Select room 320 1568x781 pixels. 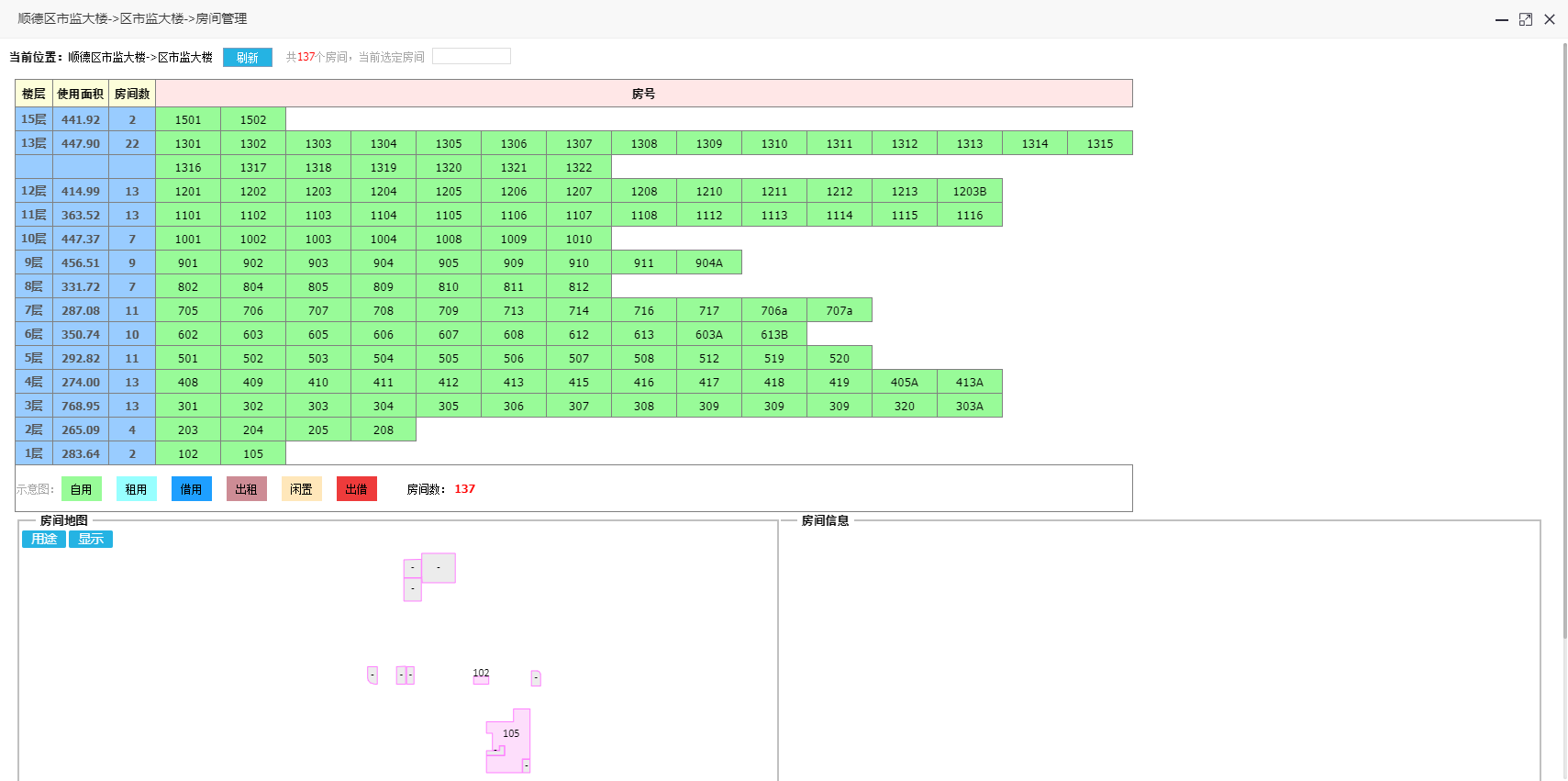pyautogui.click(x=905, y=406)
